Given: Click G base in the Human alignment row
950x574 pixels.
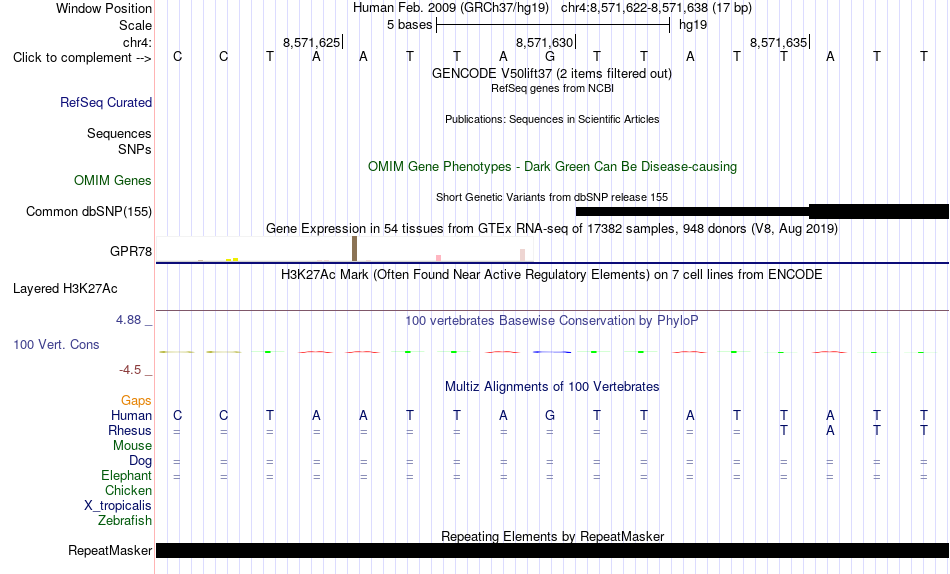Looking at the screenshot, I should click(x=550, y=415).
